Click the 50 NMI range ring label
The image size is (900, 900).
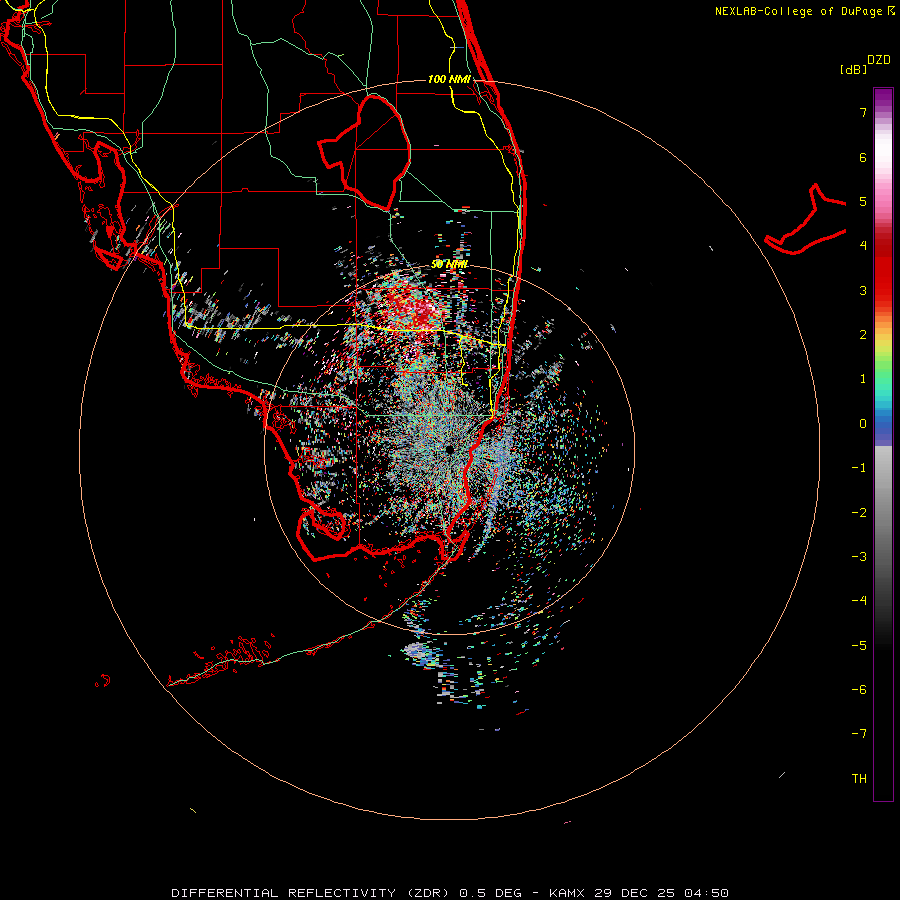pyautogui.click(x=449, y=264)
